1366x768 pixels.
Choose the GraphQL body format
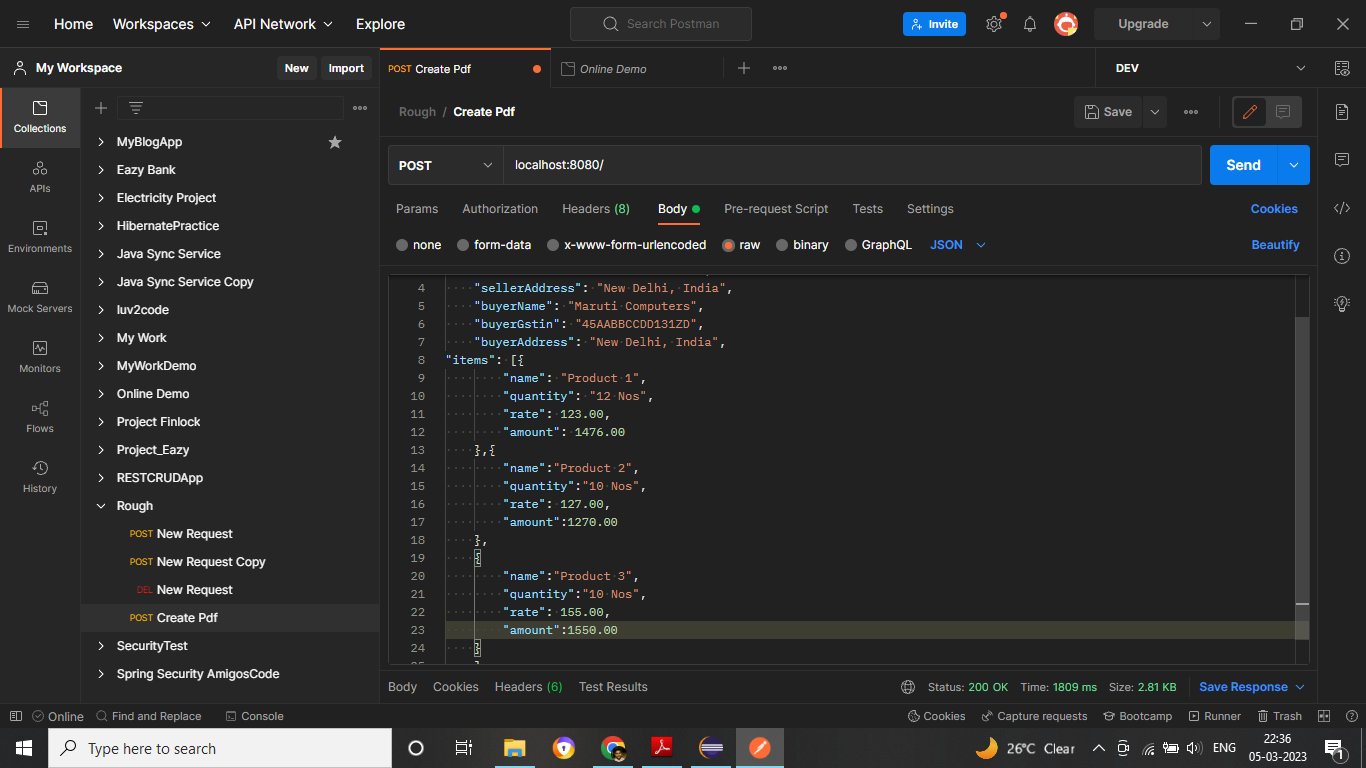point(879,244)
